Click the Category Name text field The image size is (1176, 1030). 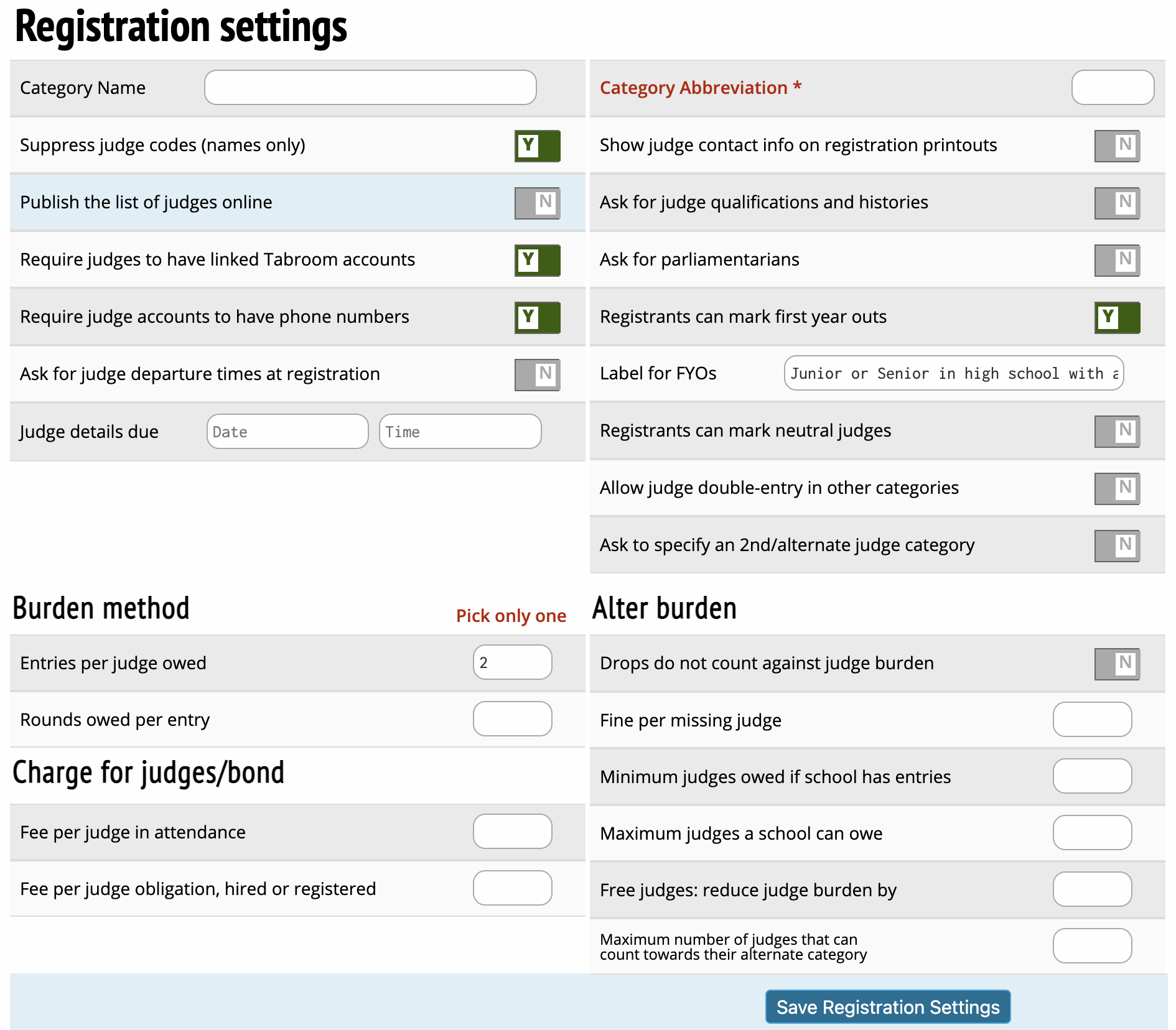point(370,88)
